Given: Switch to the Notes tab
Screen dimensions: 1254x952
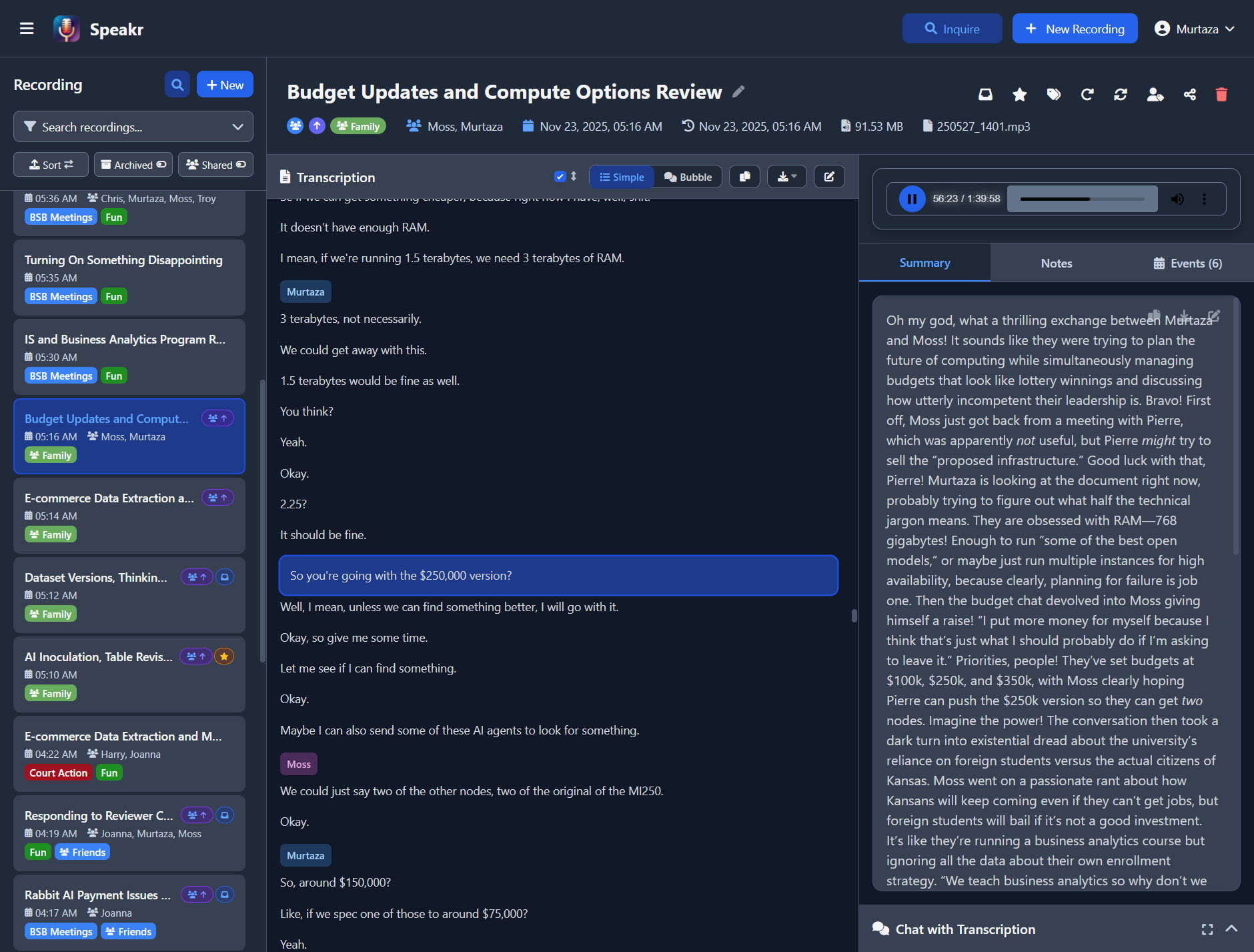Looking at the screenshot, I should (x=1055, y=262).
